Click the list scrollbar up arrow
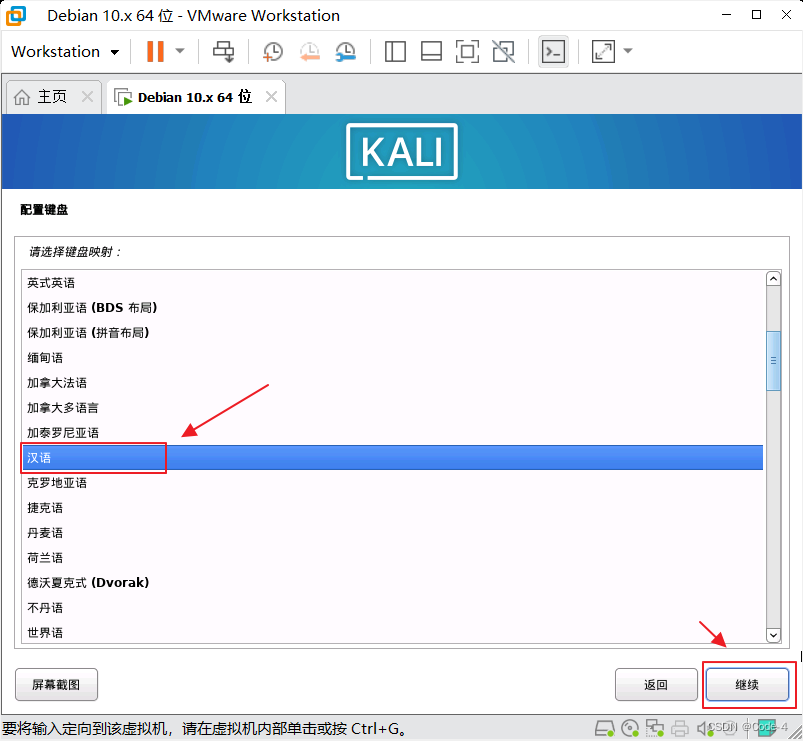The height and width of the screenshot is (741, 803). tap(773, 279)
